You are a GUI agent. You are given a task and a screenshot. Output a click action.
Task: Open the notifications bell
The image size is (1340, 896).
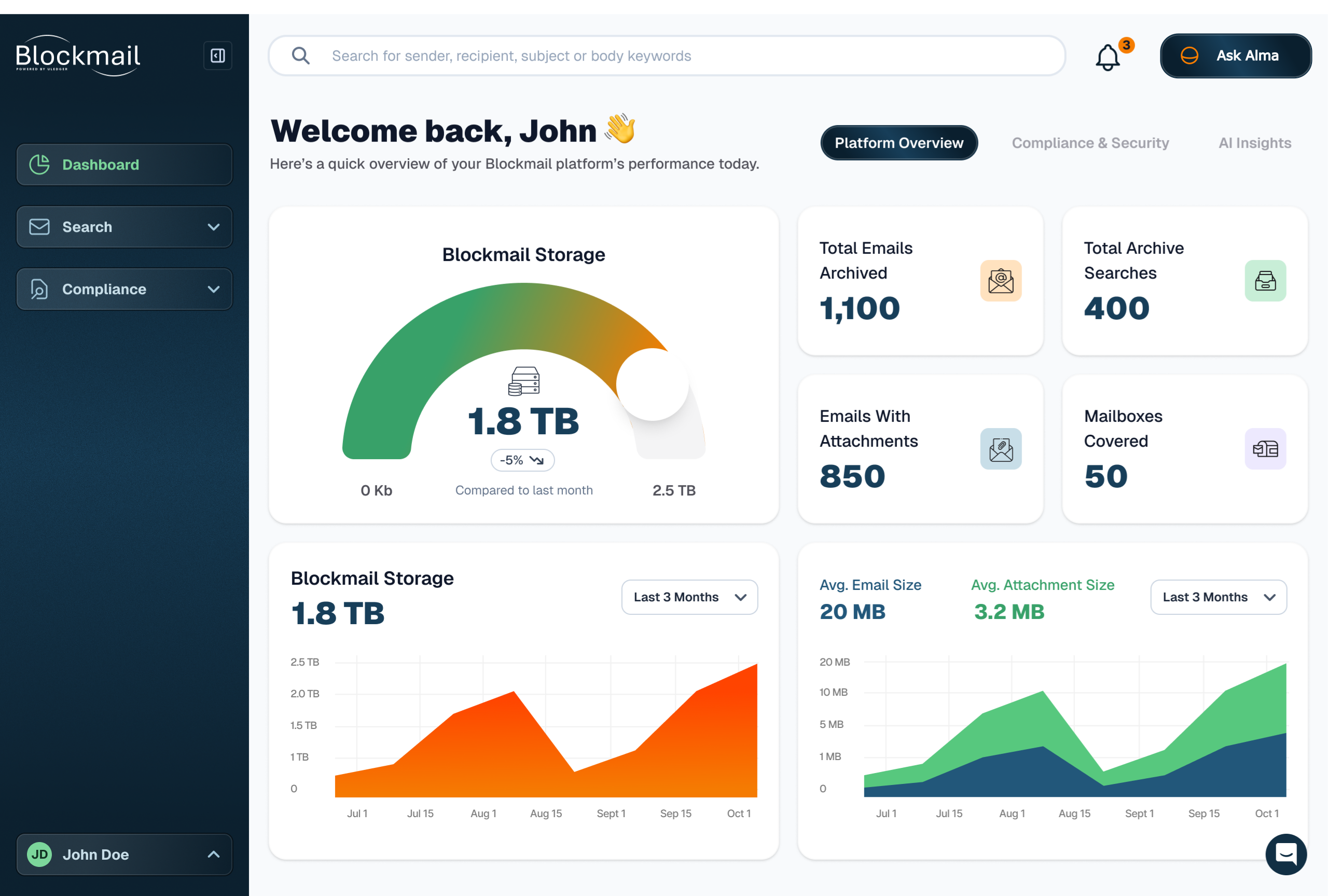tap(1107, 57)
